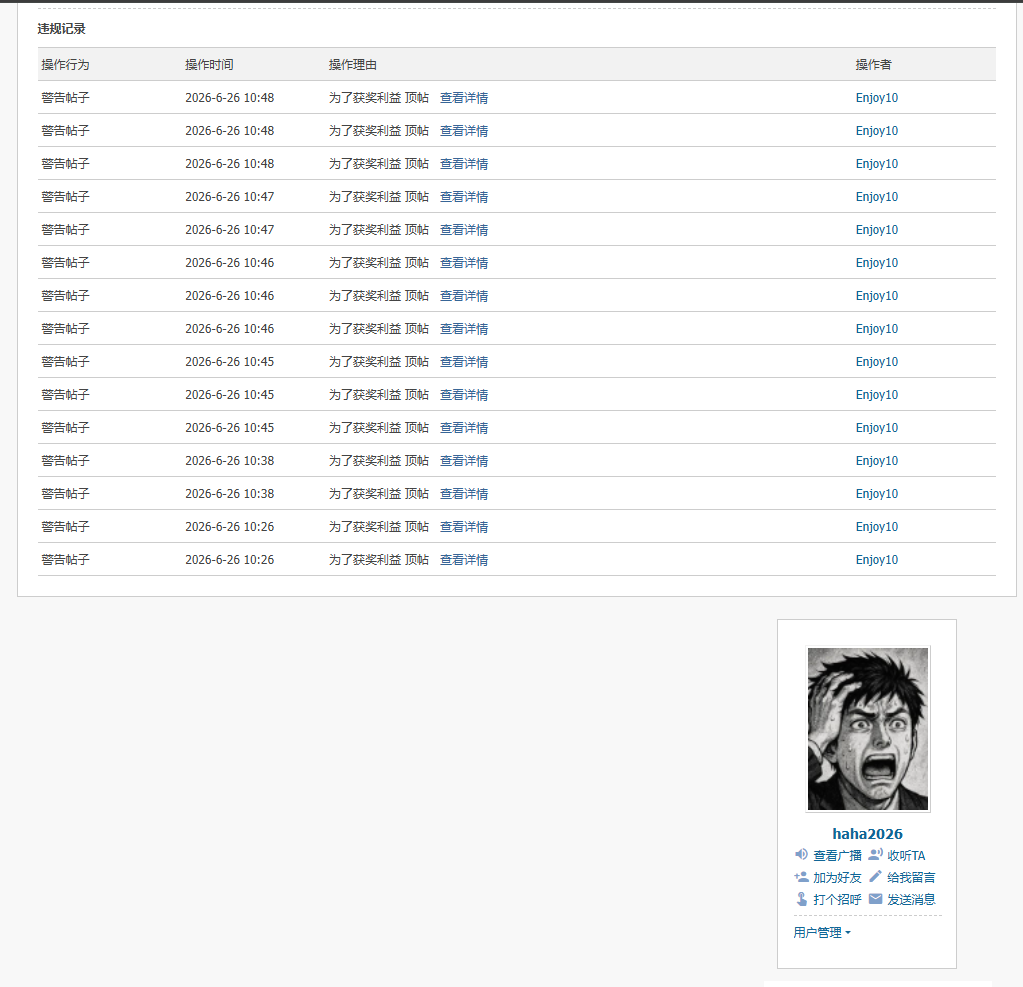1023x987 pixels.
Task: Open the haha2026 username link
Action: tap(868, 834)
